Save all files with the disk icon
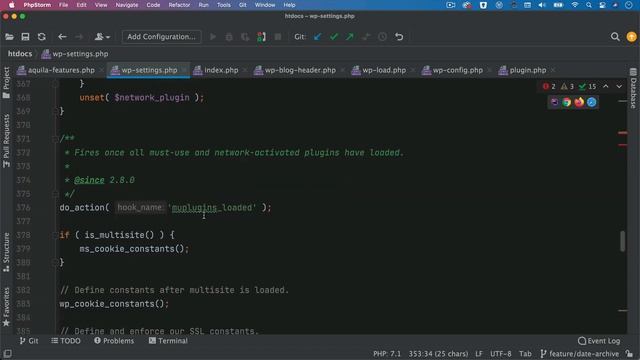The image size is (640, 360). coord(25,37)
